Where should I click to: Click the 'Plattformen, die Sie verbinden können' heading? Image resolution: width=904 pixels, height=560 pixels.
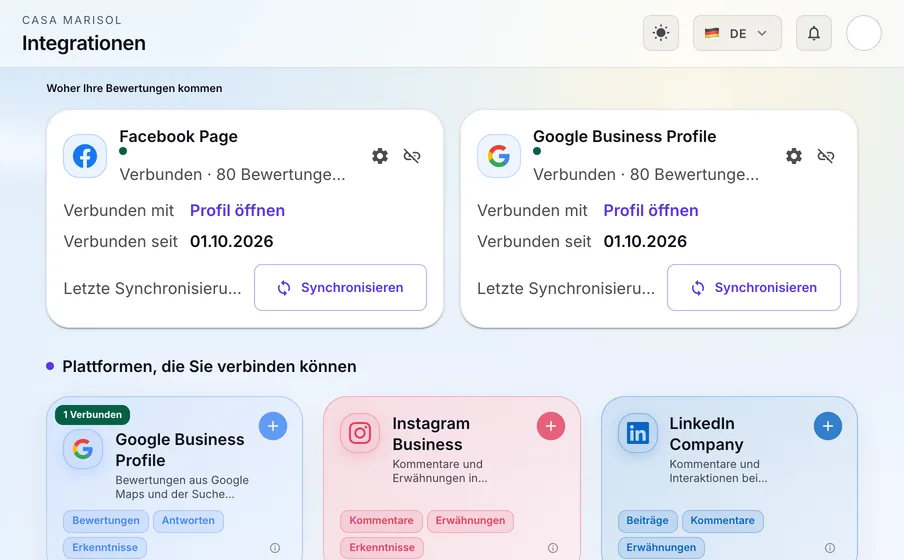pyautogui.click(x=209, y=366)
